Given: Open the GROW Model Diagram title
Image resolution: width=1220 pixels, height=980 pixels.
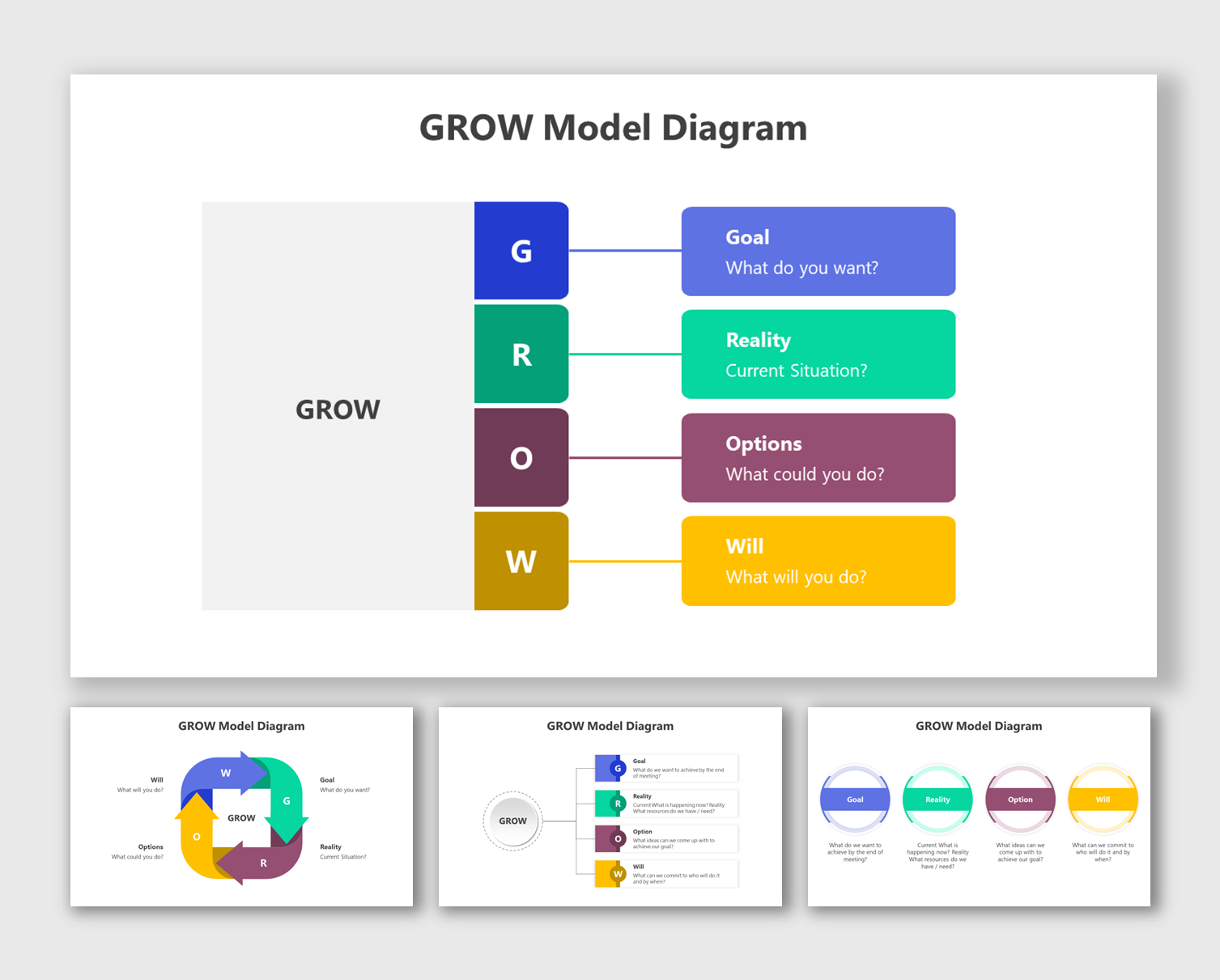Looking at the screenshot, I should pyautogui.click(x=613, y=127).
